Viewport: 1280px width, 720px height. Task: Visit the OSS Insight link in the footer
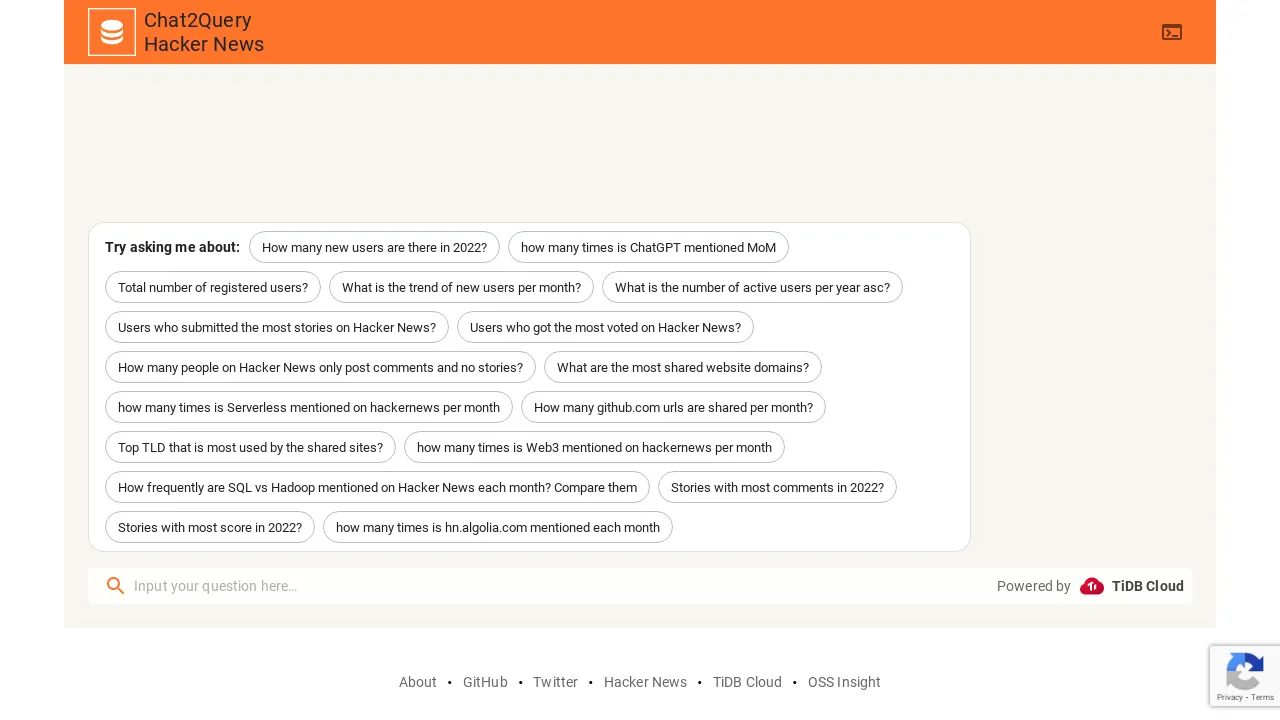click(x=844, y=682)
